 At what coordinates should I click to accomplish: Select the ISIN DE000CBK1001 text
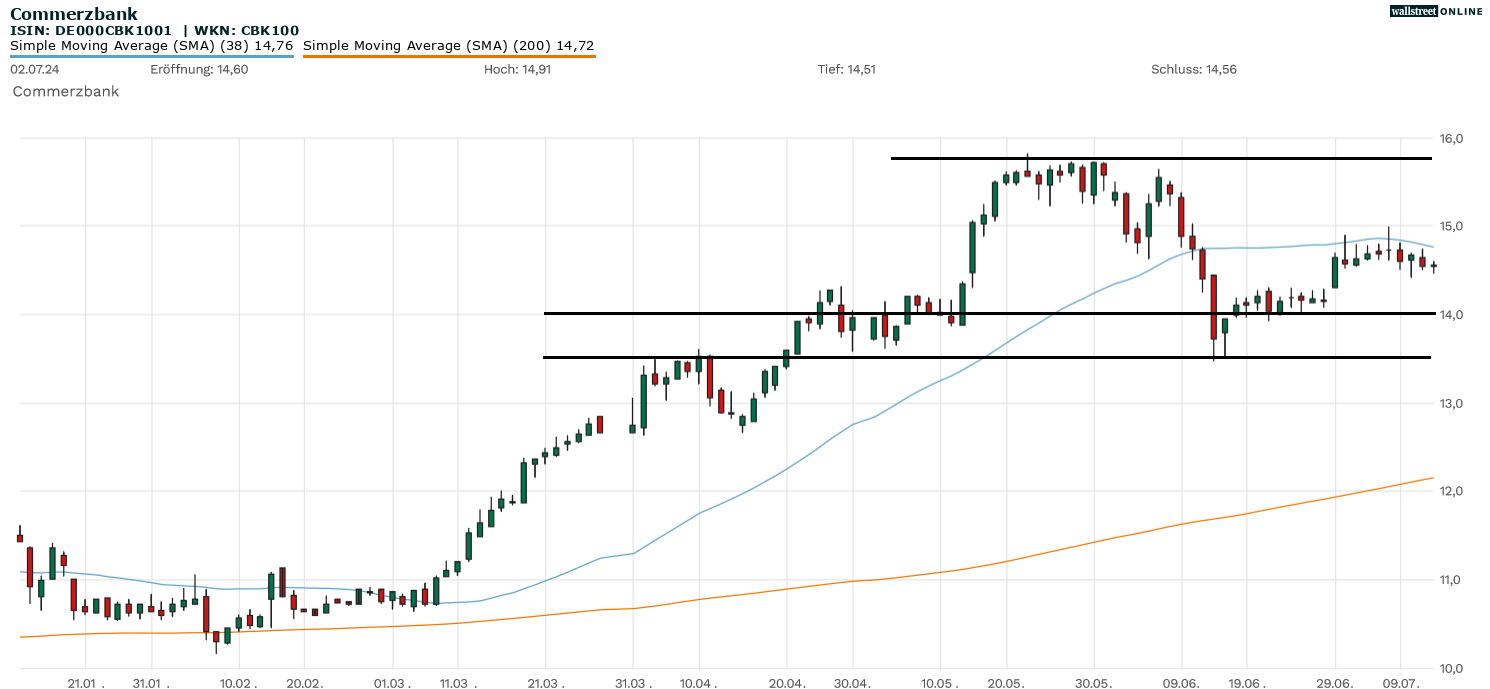(91, 31)
